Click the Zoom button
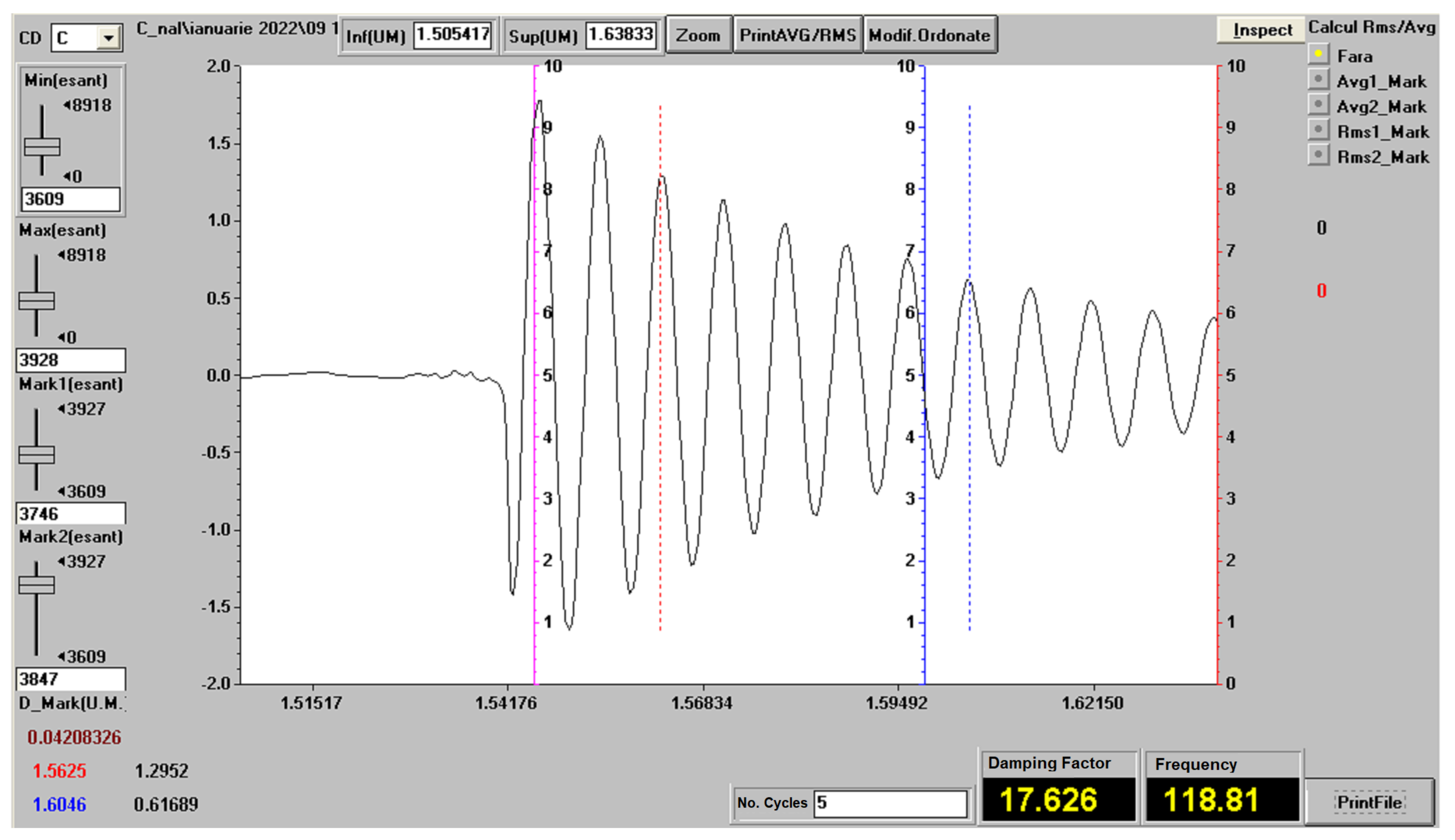Viewport: 1455px width, 840px height. tap(698, 36)
